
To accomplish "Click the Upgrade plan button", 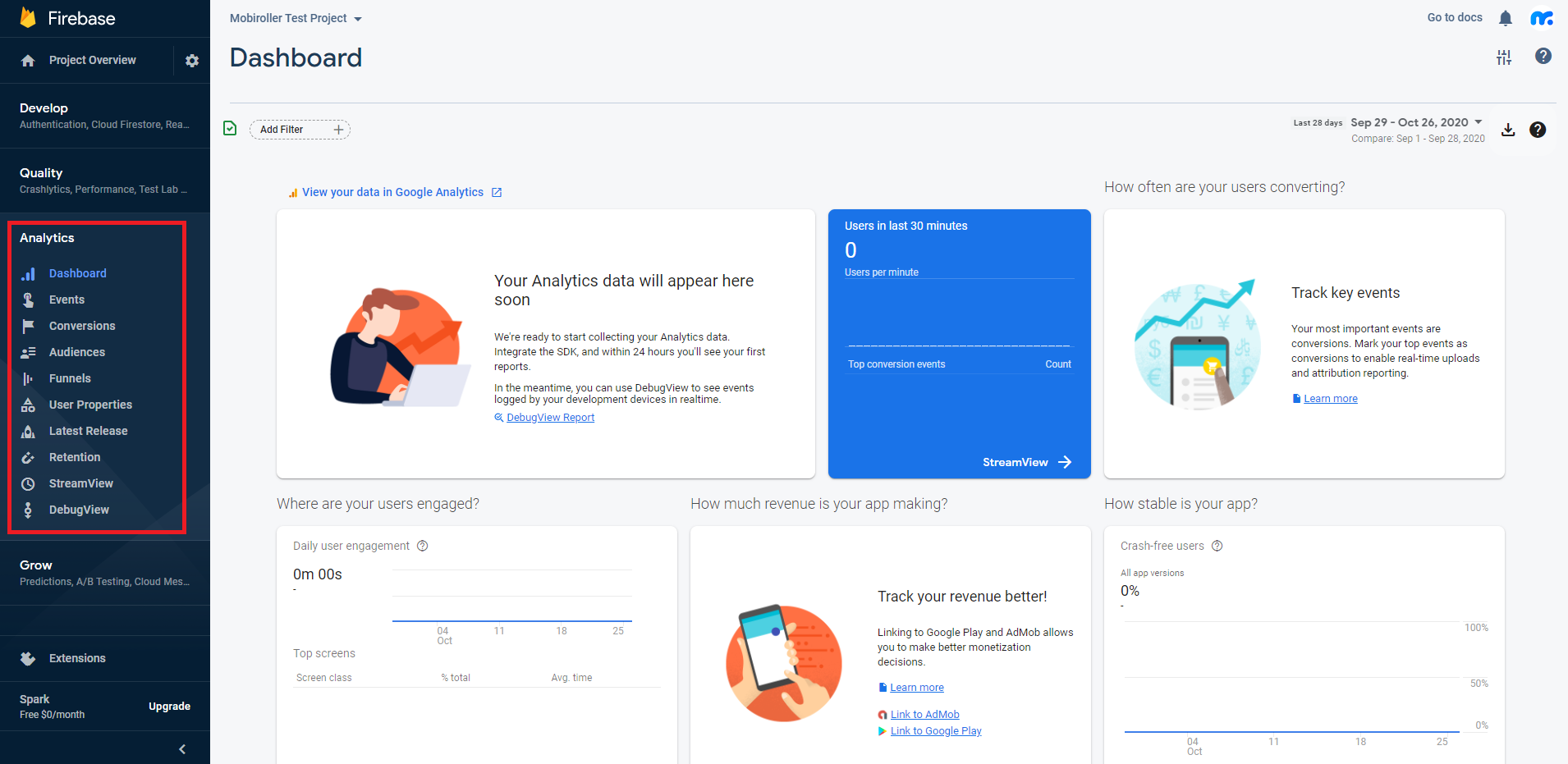I will click(169, 707).
